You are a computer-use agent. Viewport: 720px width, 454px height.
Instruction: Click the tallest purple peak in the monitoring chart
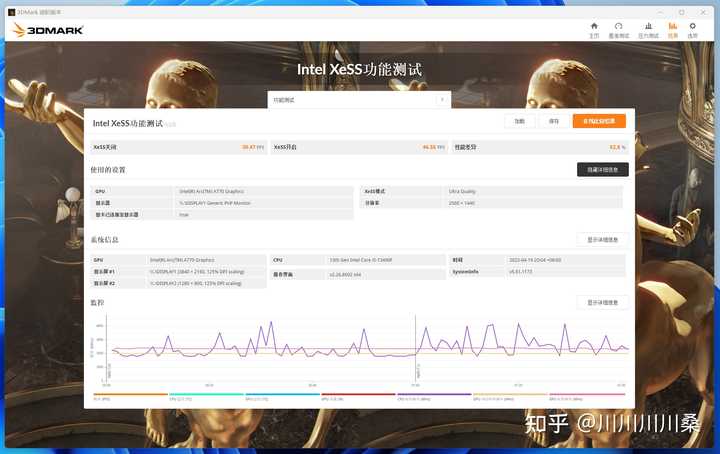[271, 323]
